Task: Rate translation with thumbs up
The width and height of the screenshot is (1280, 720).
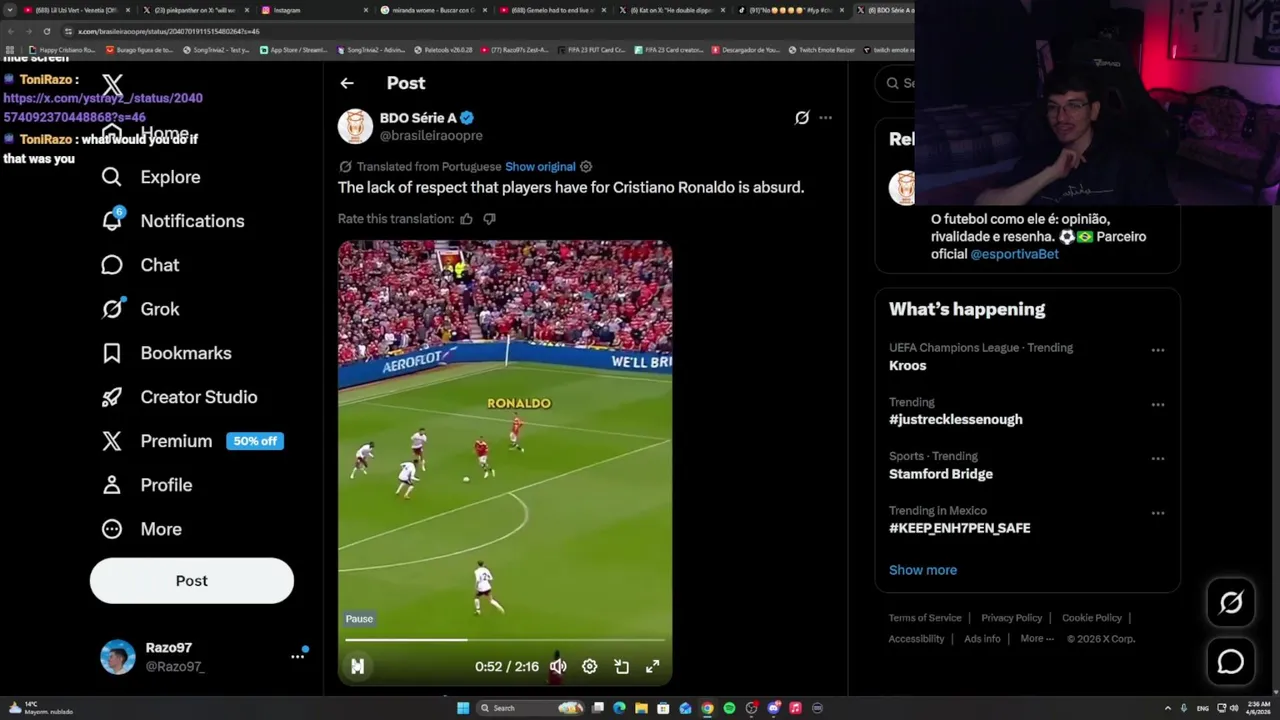Action: tap(466, 219)
